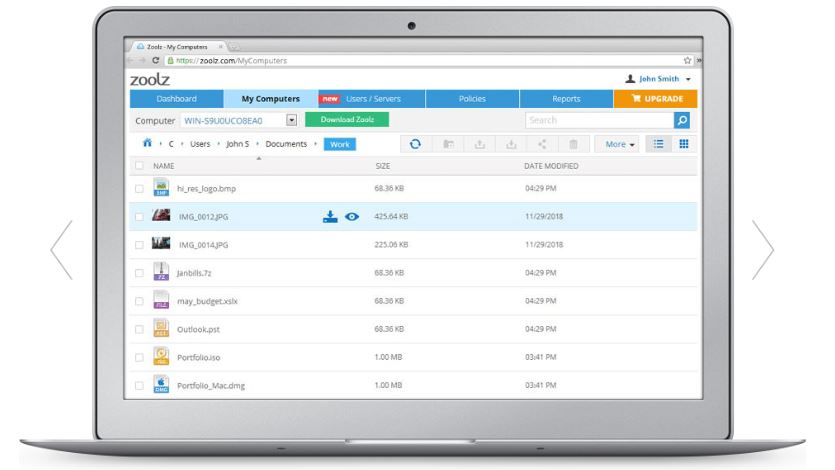835x470 pixels.
Task: Click the folder icon in the file toolbar
Action: 448,144
